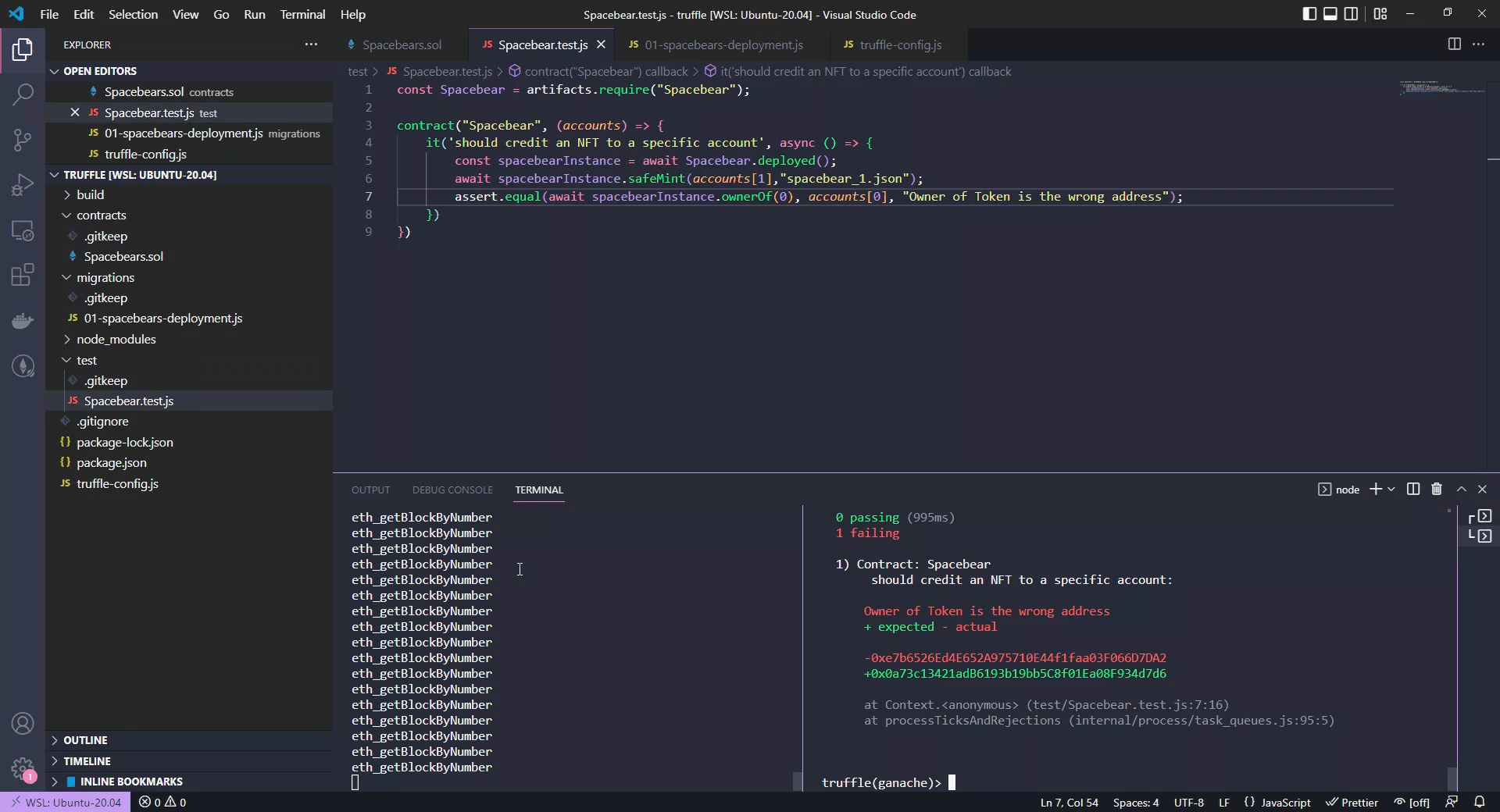
Task: Split the terminal pane
Action: (1412, 489)
